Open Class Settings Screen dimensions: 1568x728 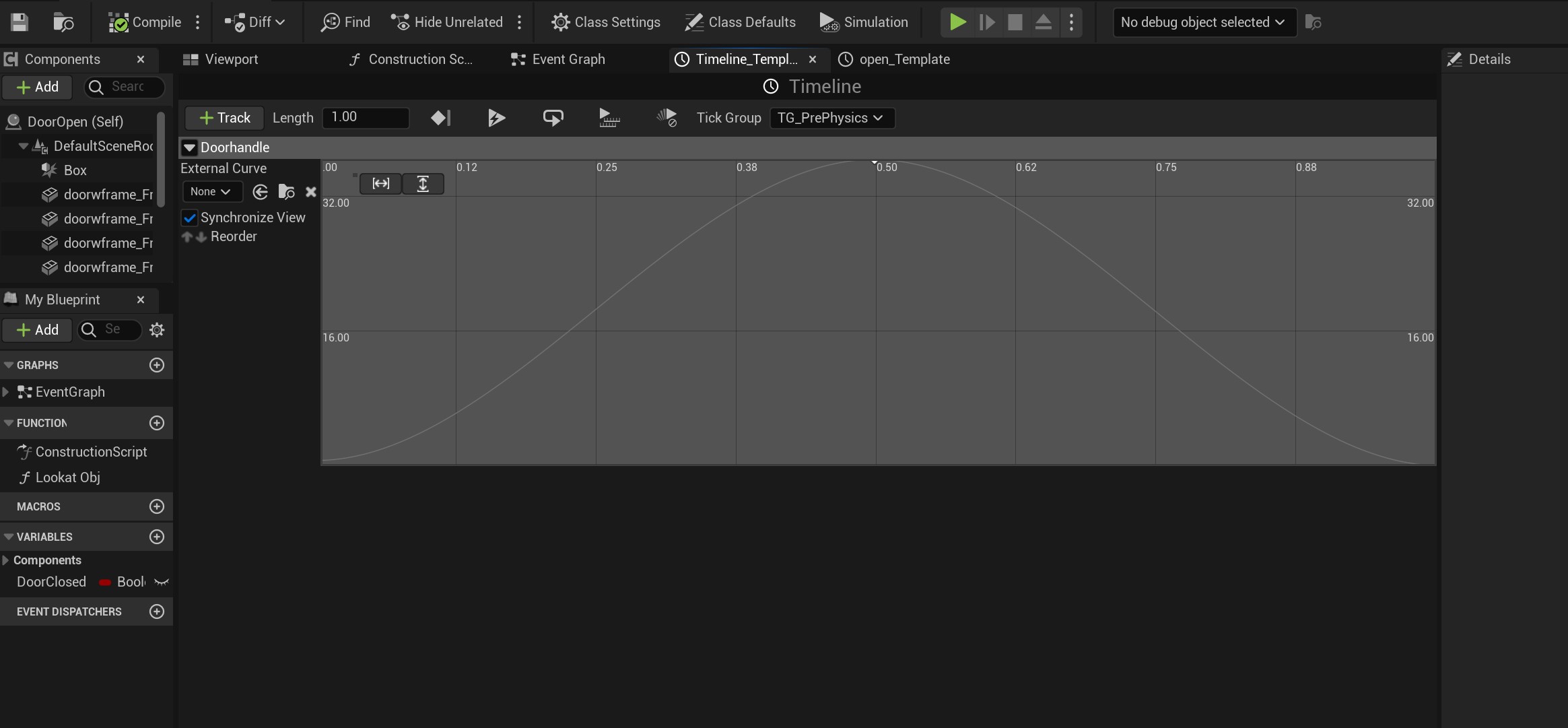[x=605, y=22]
